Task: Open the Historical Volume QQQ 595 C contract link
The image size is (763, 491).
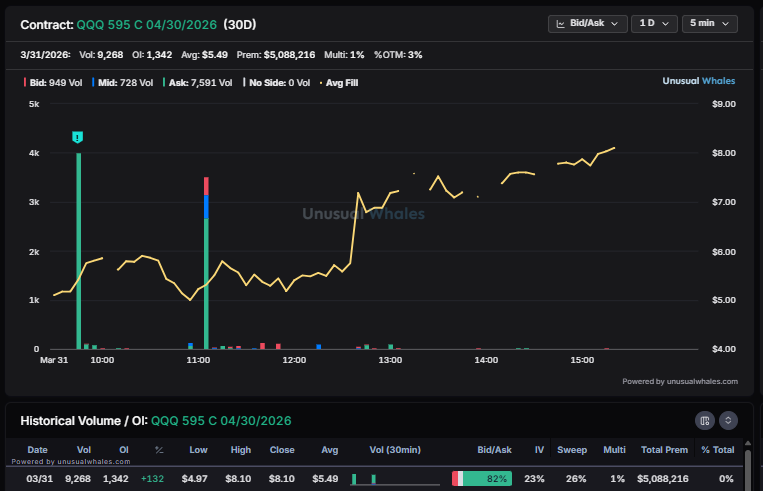Action: tap(221, 421)
